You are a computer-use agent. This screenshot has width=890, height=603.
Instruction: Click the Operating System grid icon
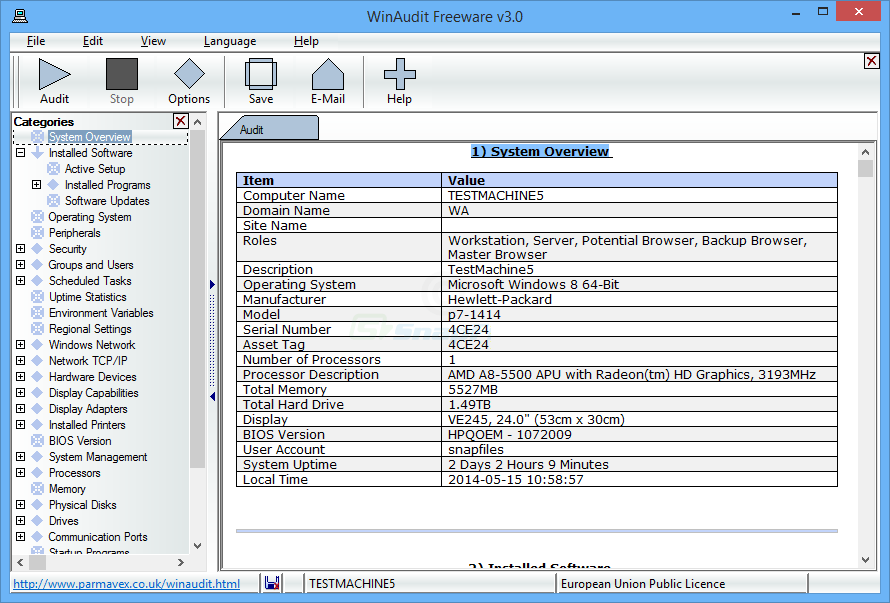[37, 216]
